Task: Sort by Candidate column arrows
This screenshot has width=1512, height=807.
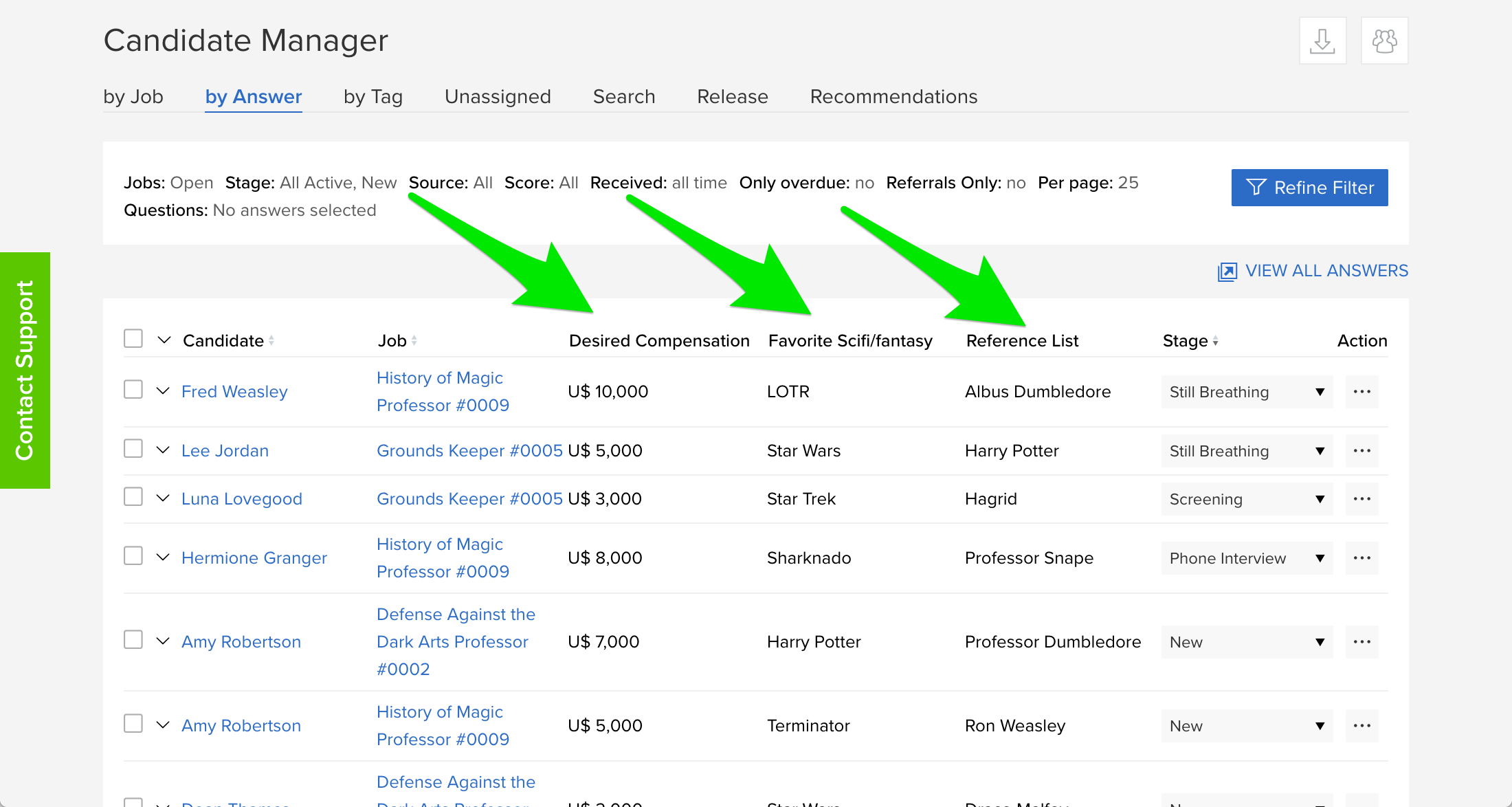Action: [271, 341]
